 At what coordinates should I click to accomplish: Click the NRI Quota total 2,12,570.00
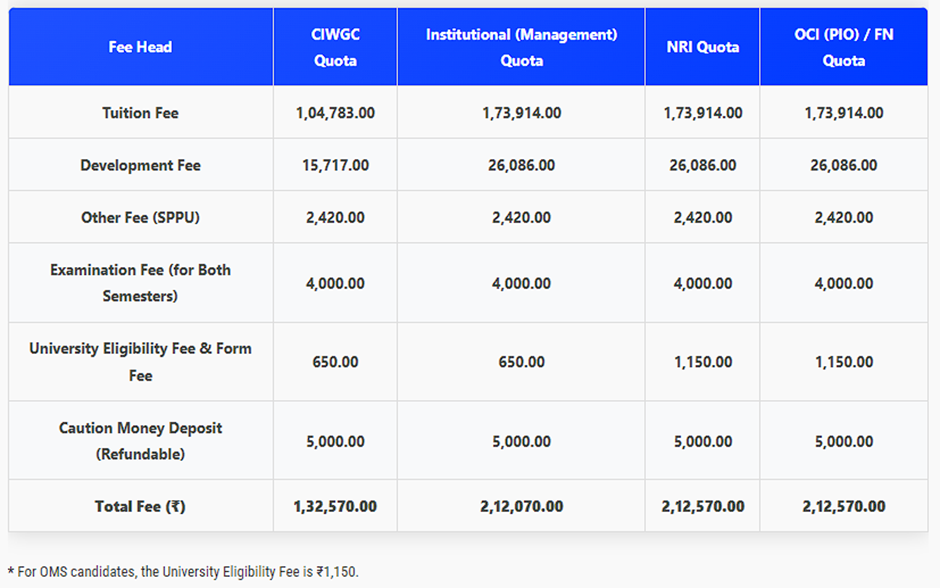pyautogui.click(x=702, y=506)
